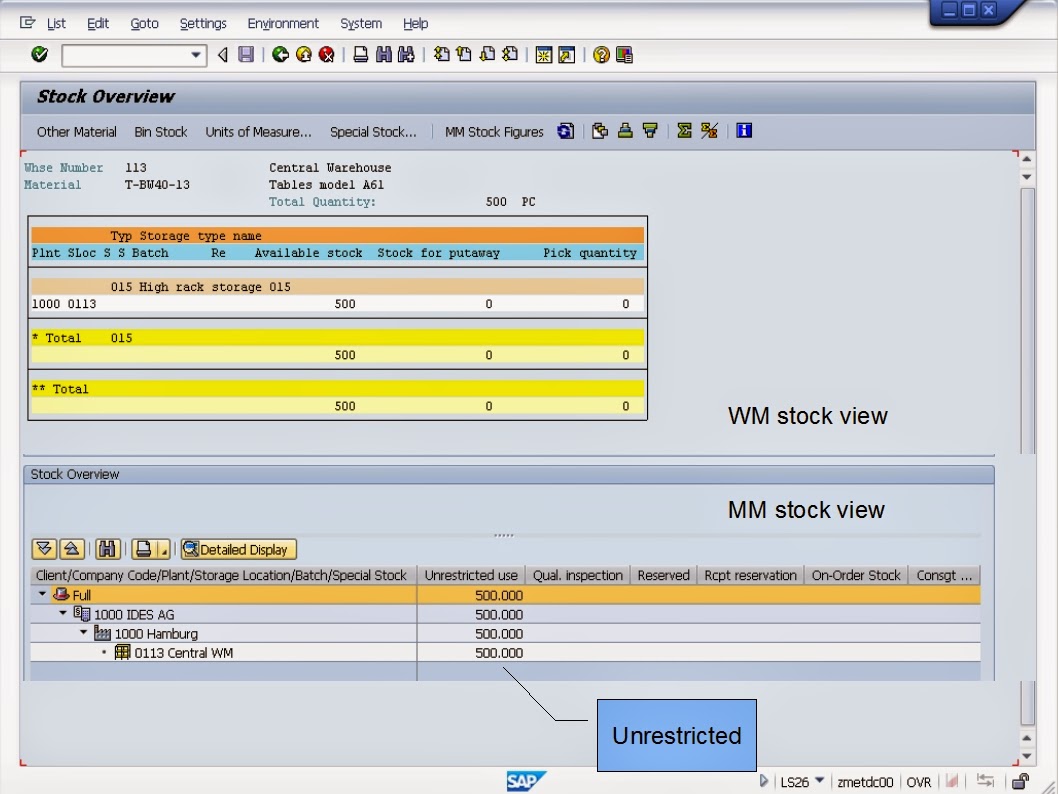
Task: Open Find using the binoculars icon
Action: point(383,55)
